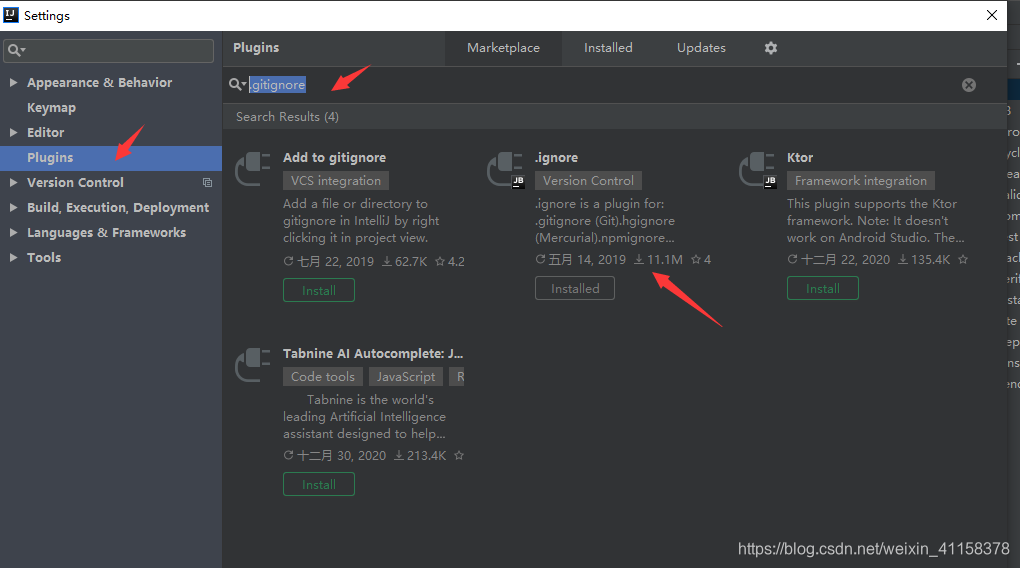Click the IntelliJ logo in title bar
Image resolution: width=1020 pixels, height=568 pixels.
pyautogui.click(x=11, y=15)
